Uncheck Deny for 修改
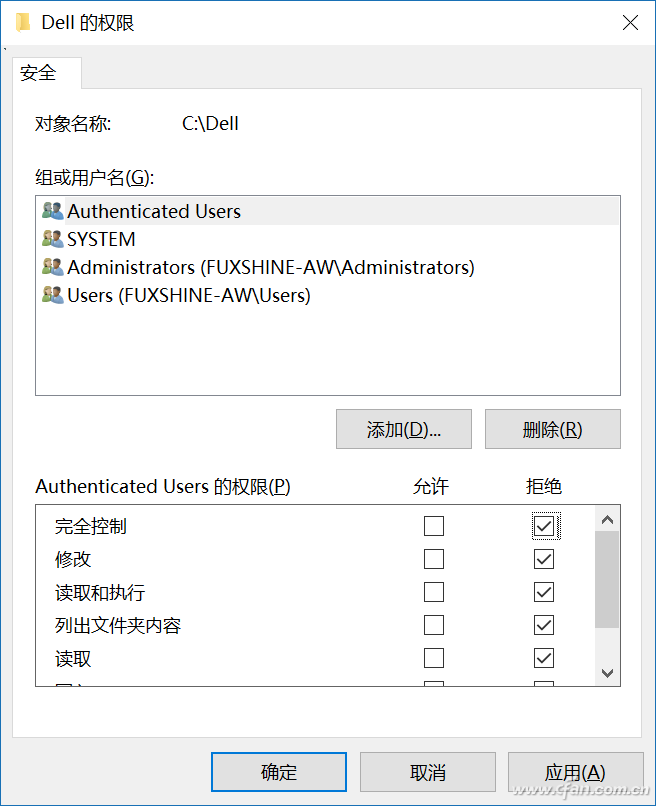 (544, 559)
